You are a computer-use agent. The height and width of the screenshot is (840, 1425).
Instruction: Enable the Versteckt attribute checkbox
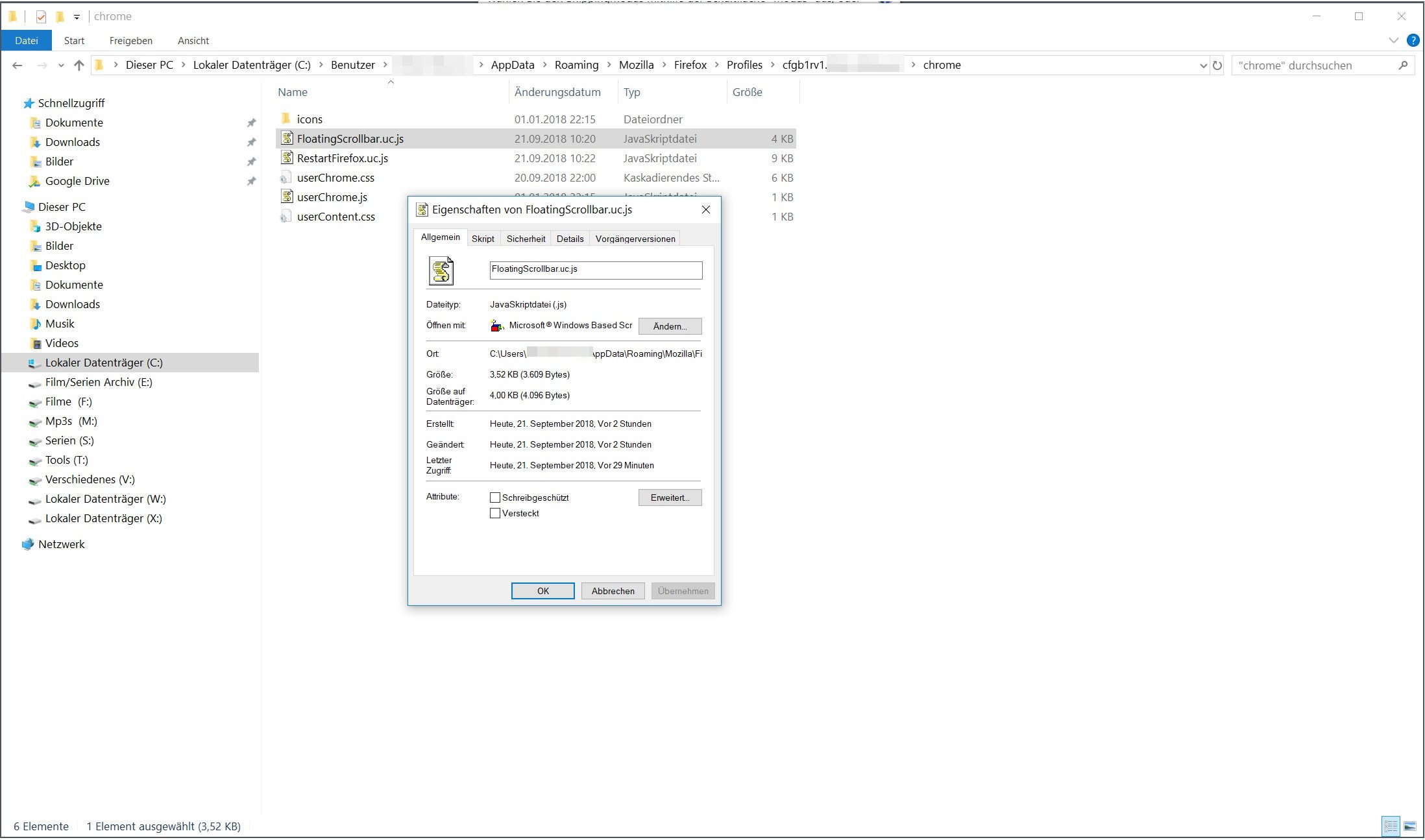pyautogui.click(x=495, y=513)
